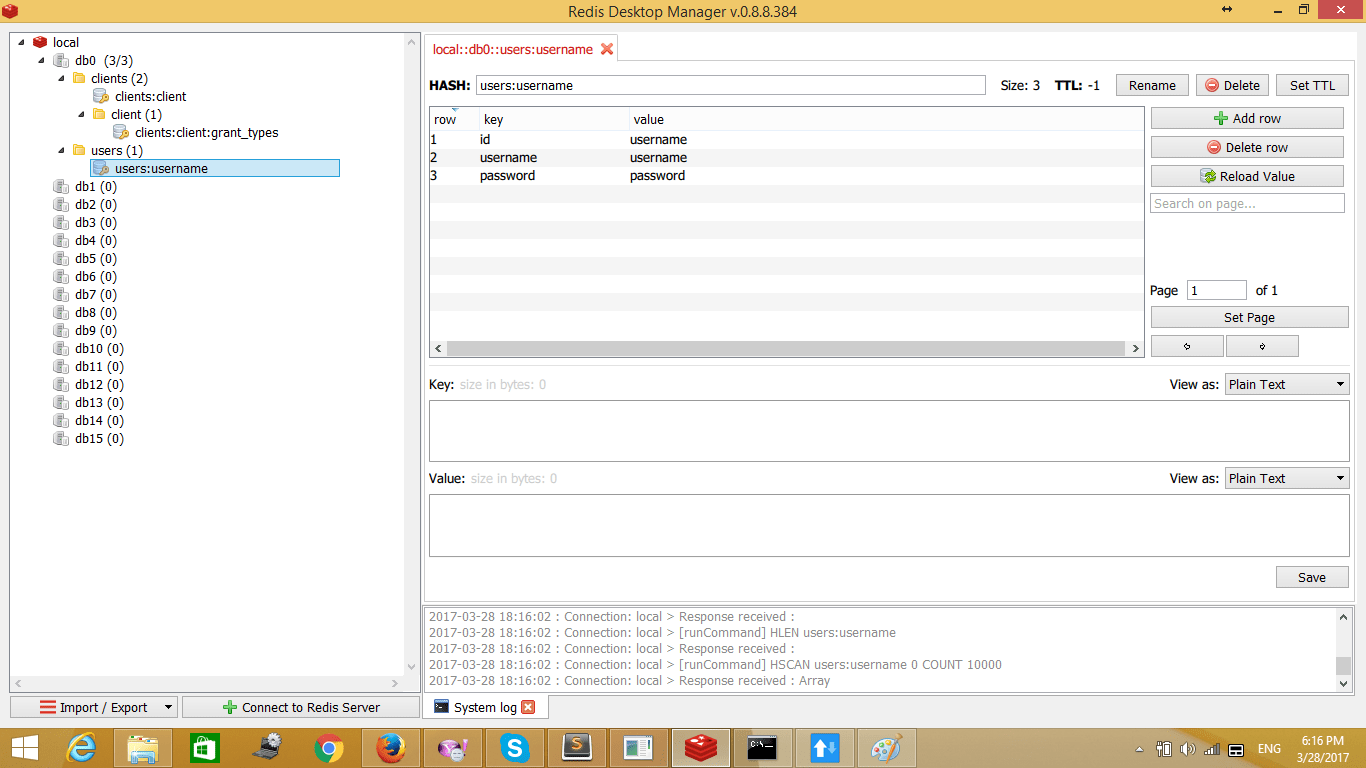This screenshot has width=1366, height=768.
Task: Close the System log tab
Action: point(528,707)
